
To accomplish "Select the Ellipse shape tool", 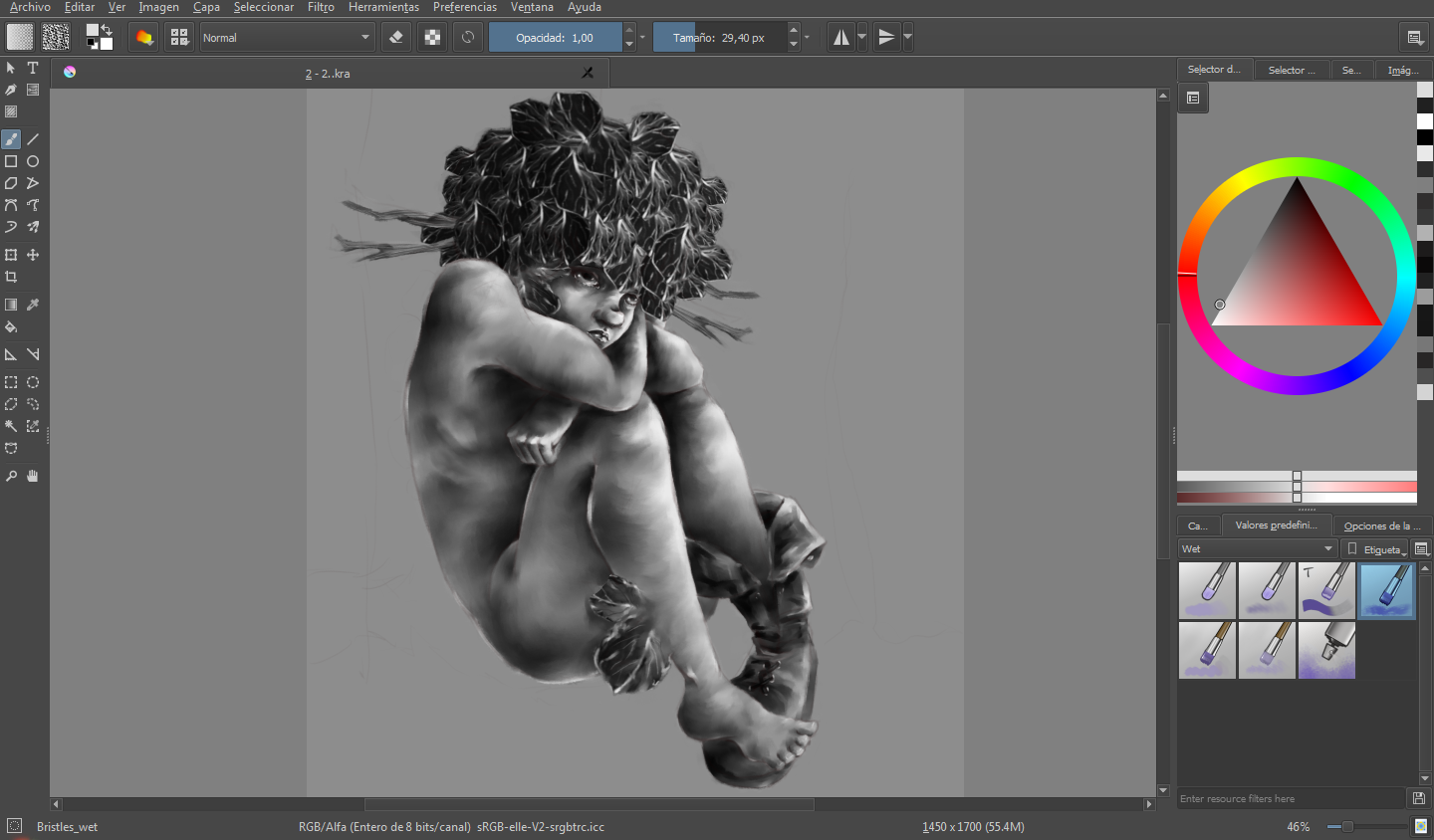I will point(33,161).
